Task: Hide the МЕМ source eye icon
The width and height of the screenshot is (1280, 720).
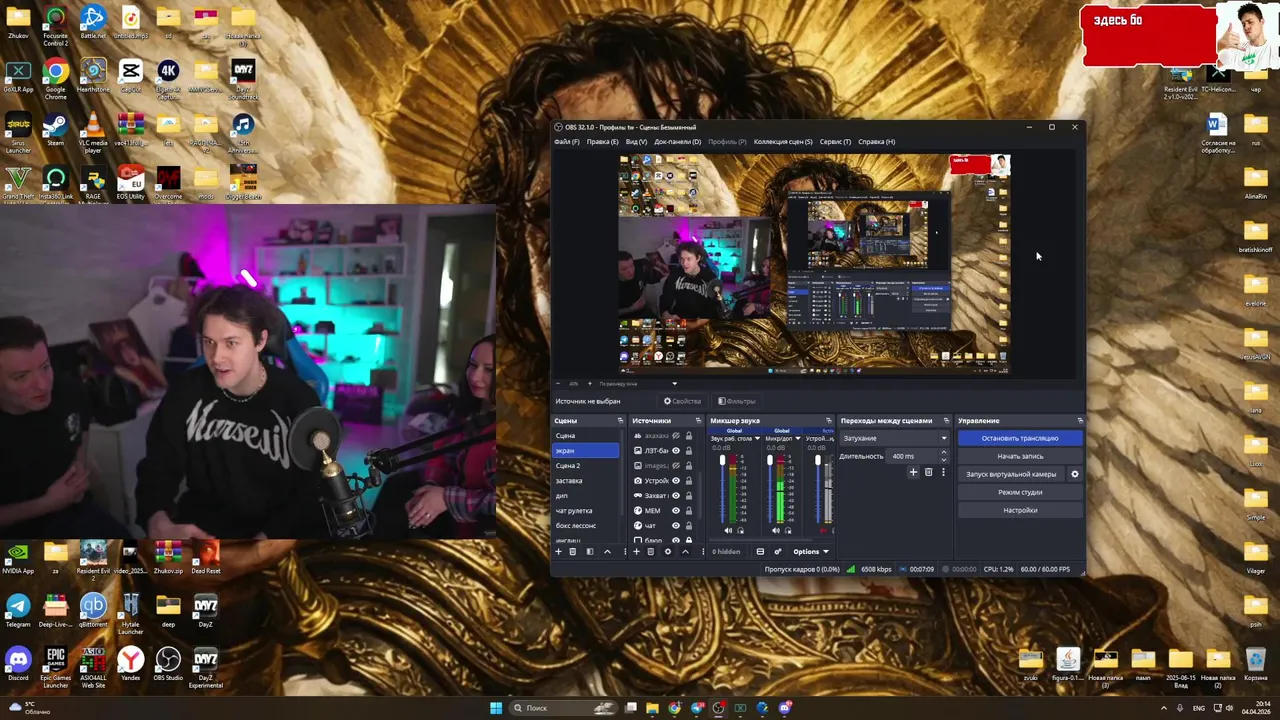Action: (676, 511)
